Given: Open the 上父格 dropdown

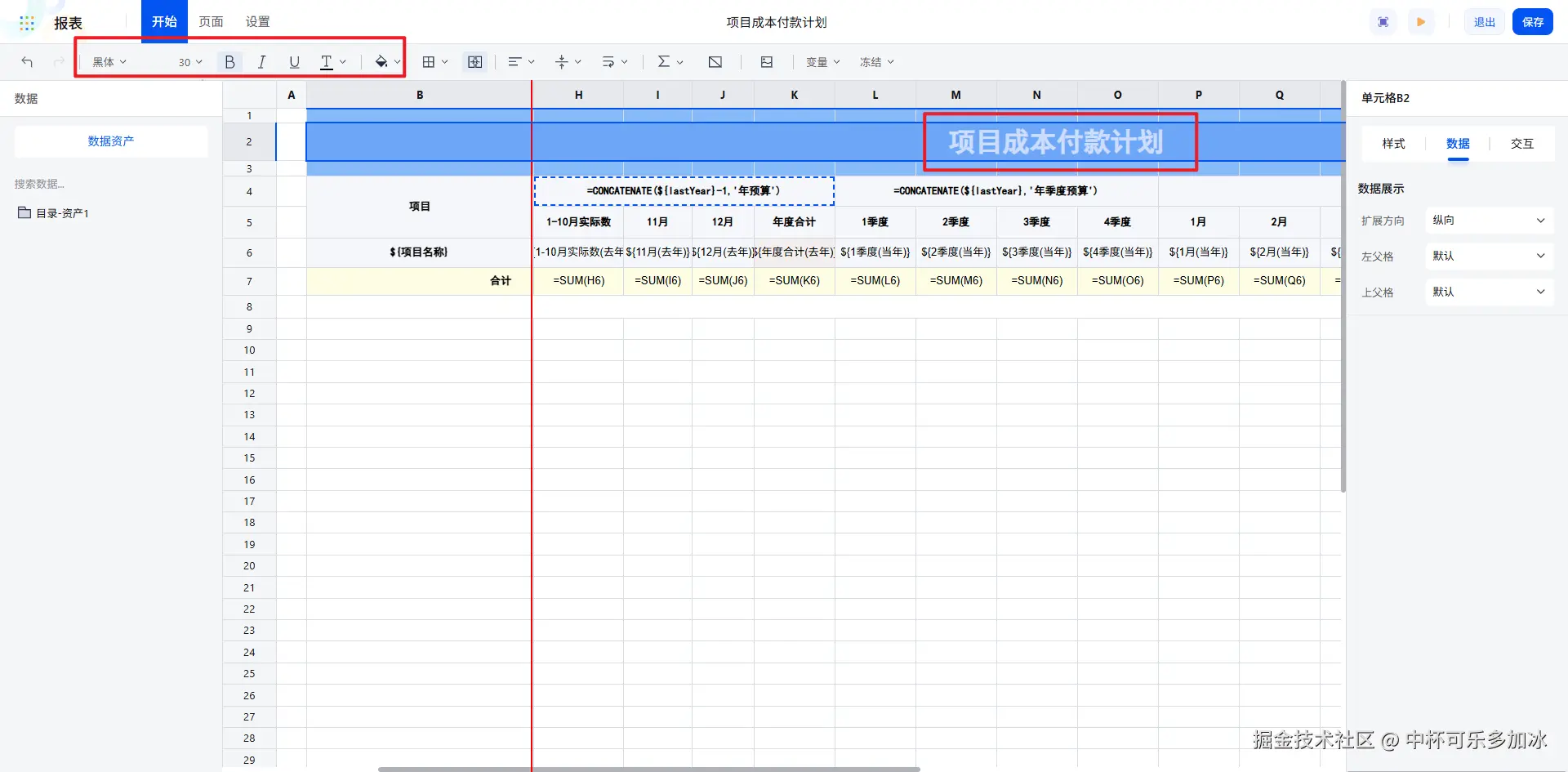Looking at the screenshot, I should click(x=1489, y=292).
